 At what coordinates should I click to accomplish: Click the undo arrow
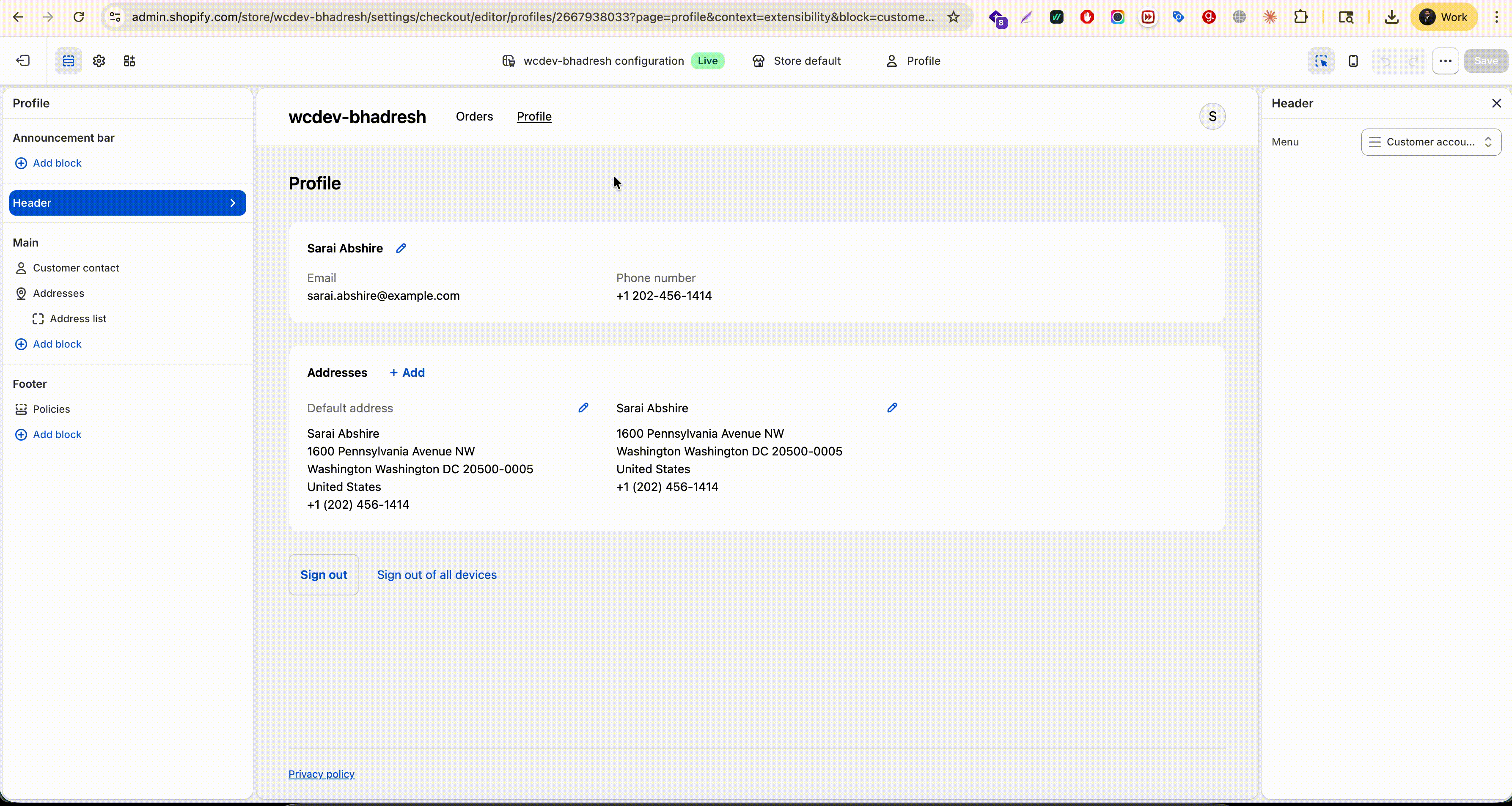tap(1386, 61)
